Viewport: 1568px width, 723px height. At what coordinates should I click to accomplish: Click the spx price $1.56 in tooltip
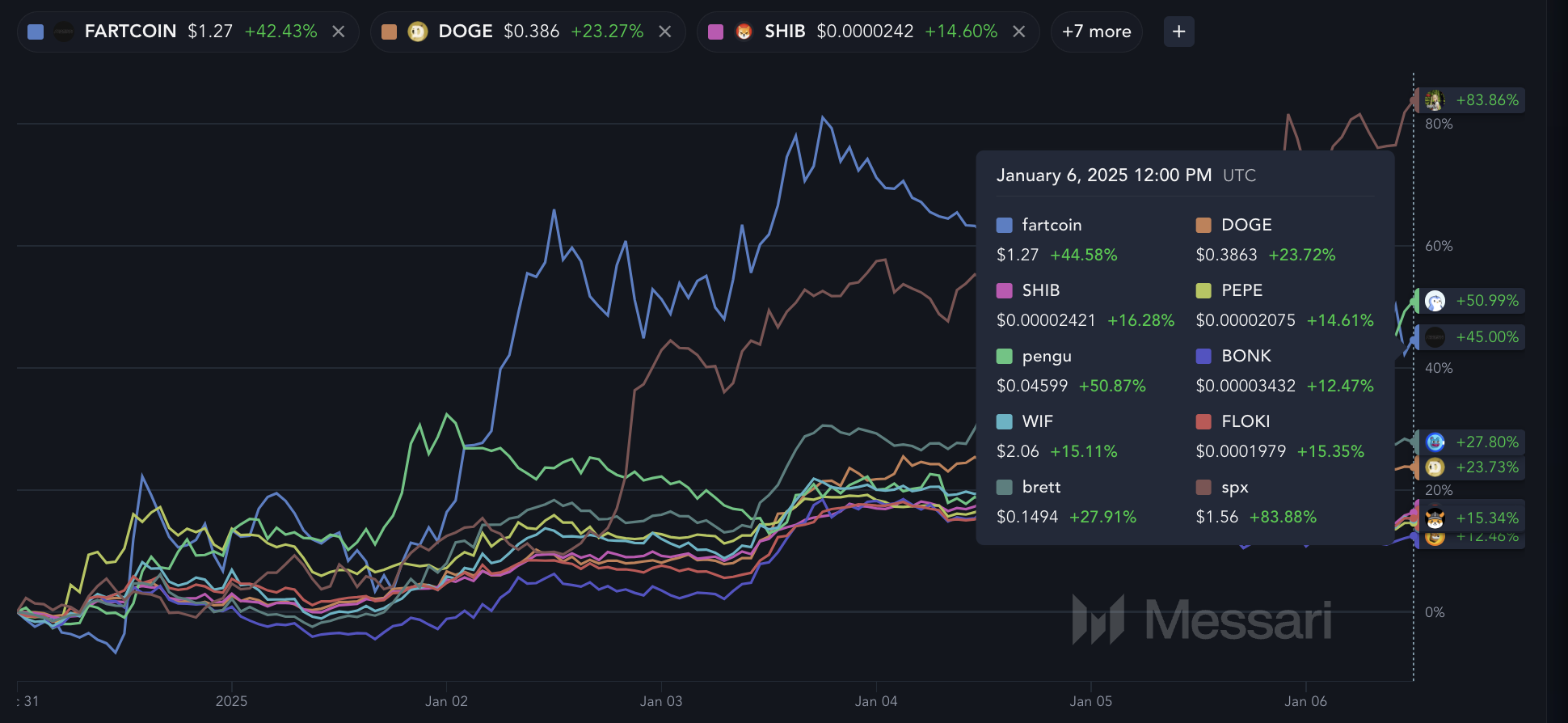1217,517
